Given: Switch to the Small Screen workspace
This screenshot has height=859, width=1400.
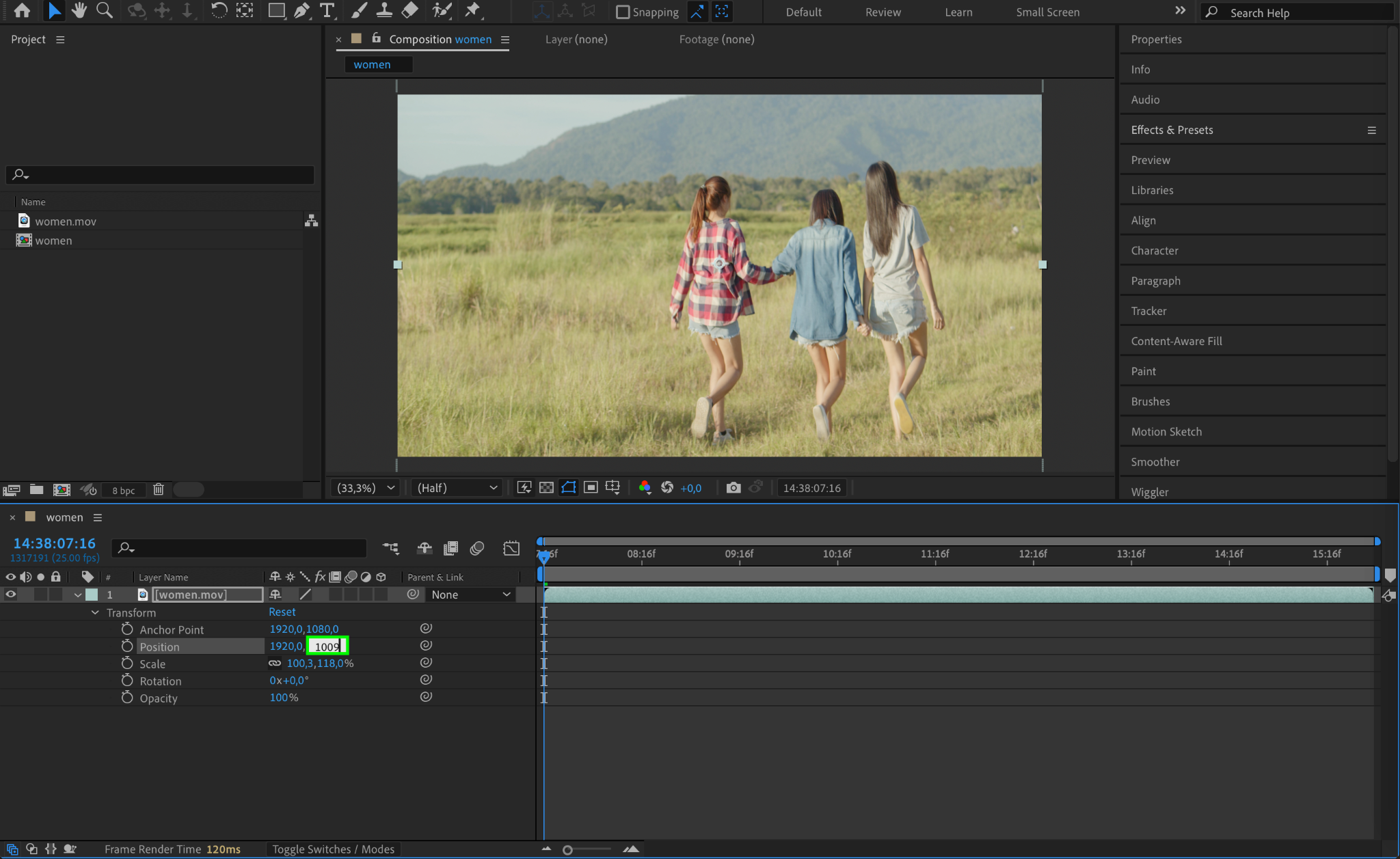Looking at the screenshot, I should pyautogui.click(x=1048, y=12).
